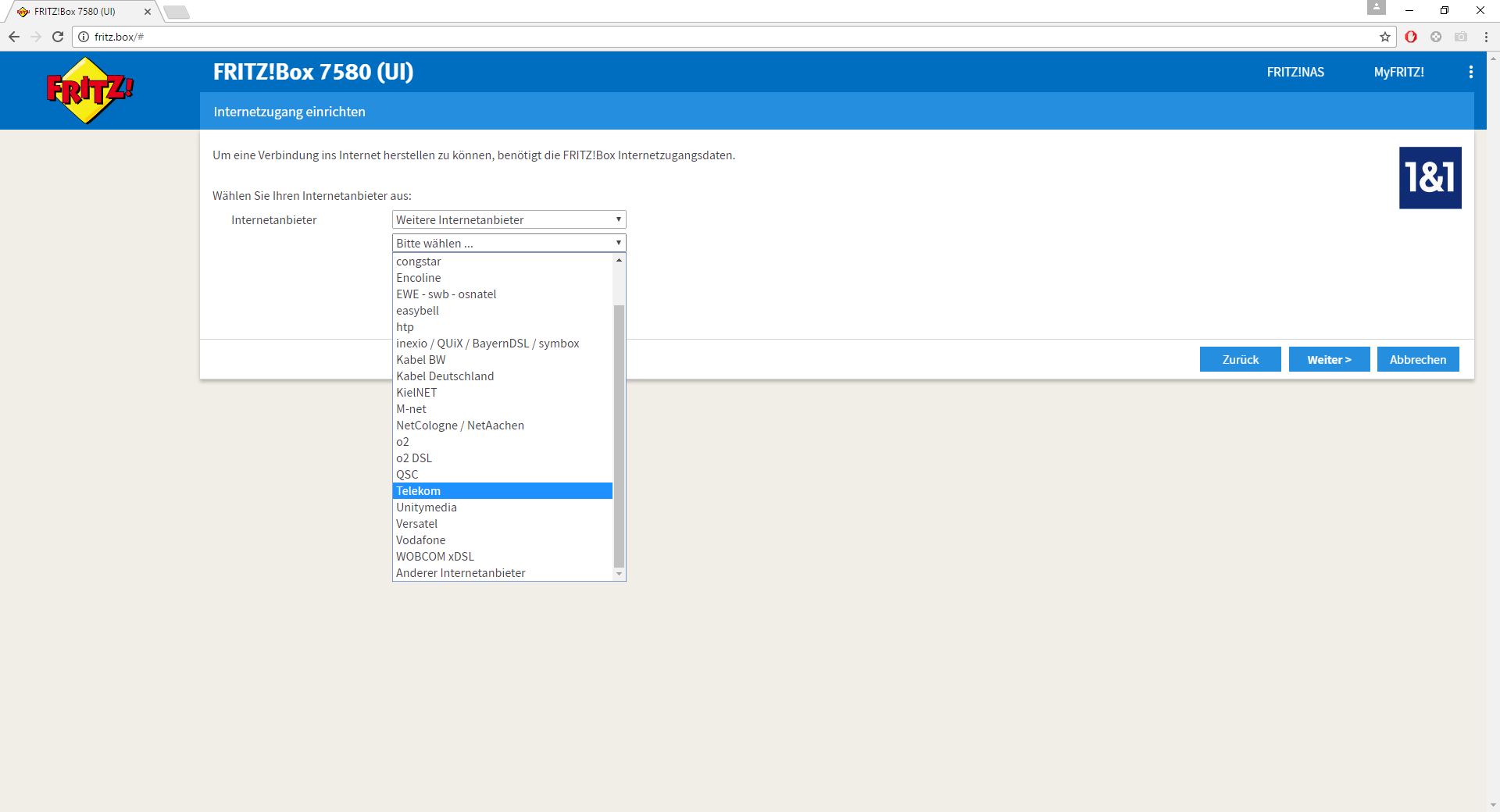
Task: Click the camera extension icon
Action: tap(1461, 37)
